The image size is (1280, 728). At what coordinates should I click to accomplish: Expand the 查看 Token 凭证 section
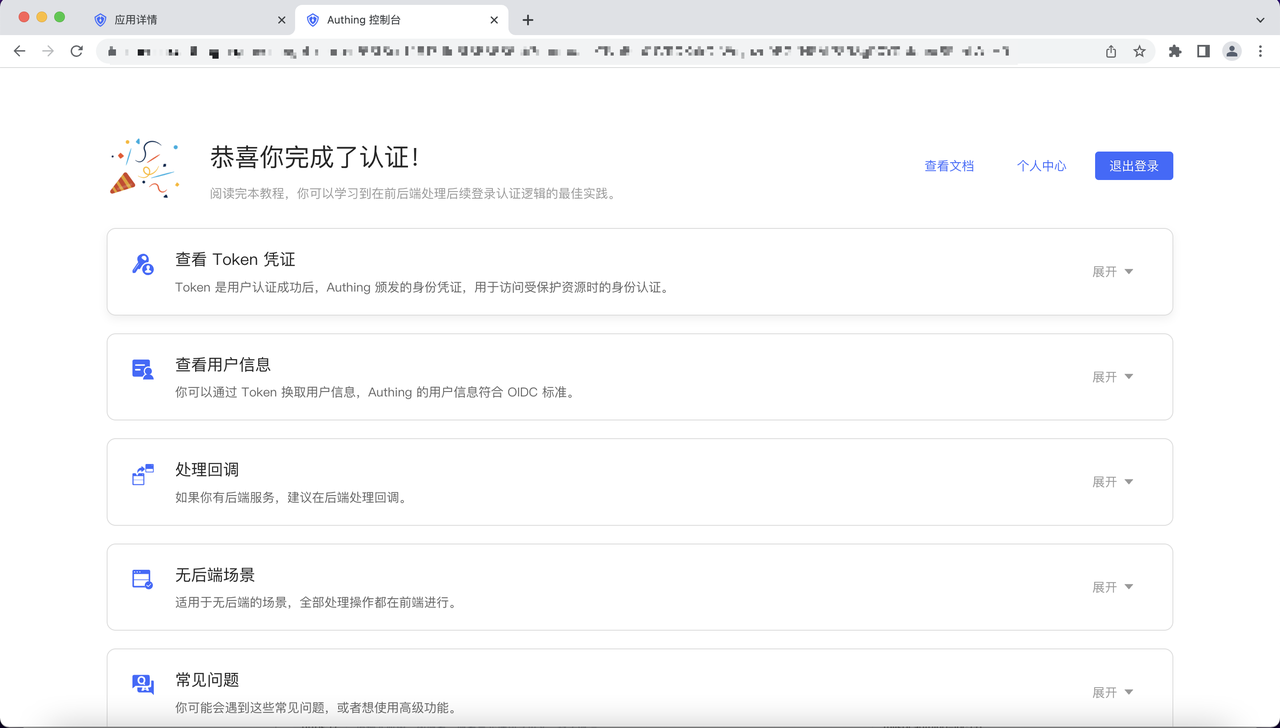(x=1112, y=271)
